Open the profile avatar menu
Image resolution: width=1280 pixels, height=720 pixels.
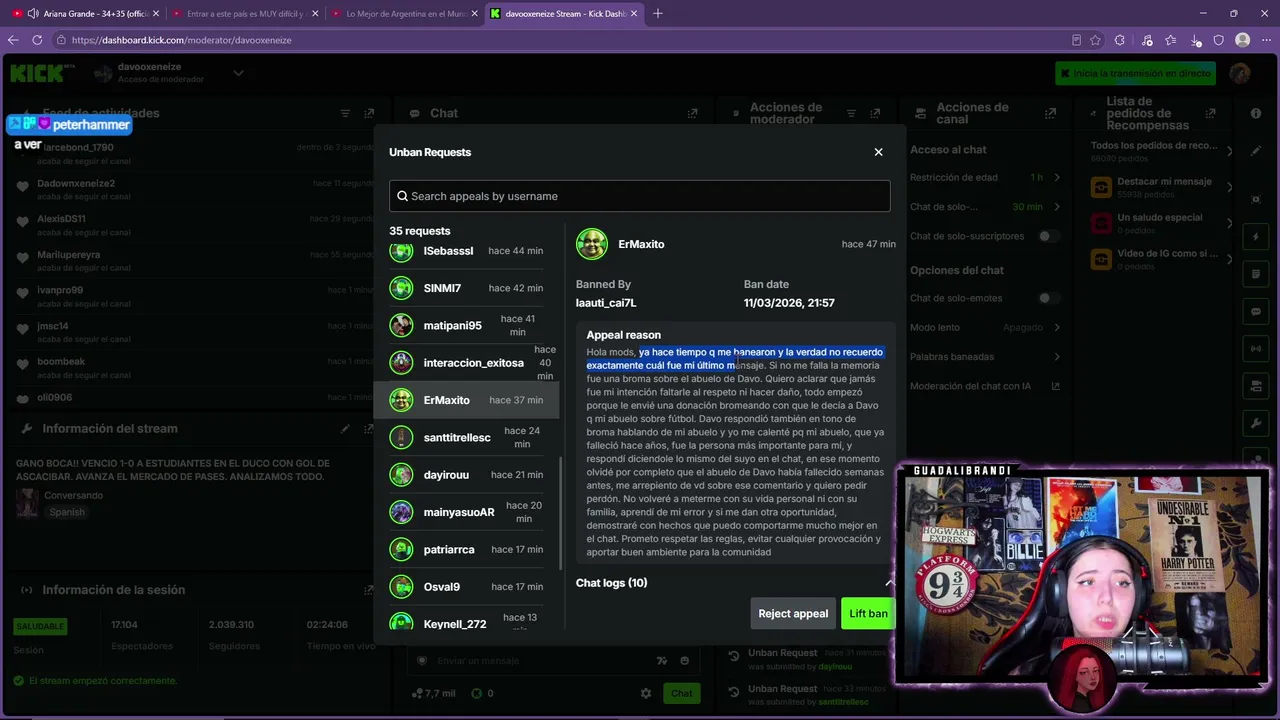(1240, 73)
